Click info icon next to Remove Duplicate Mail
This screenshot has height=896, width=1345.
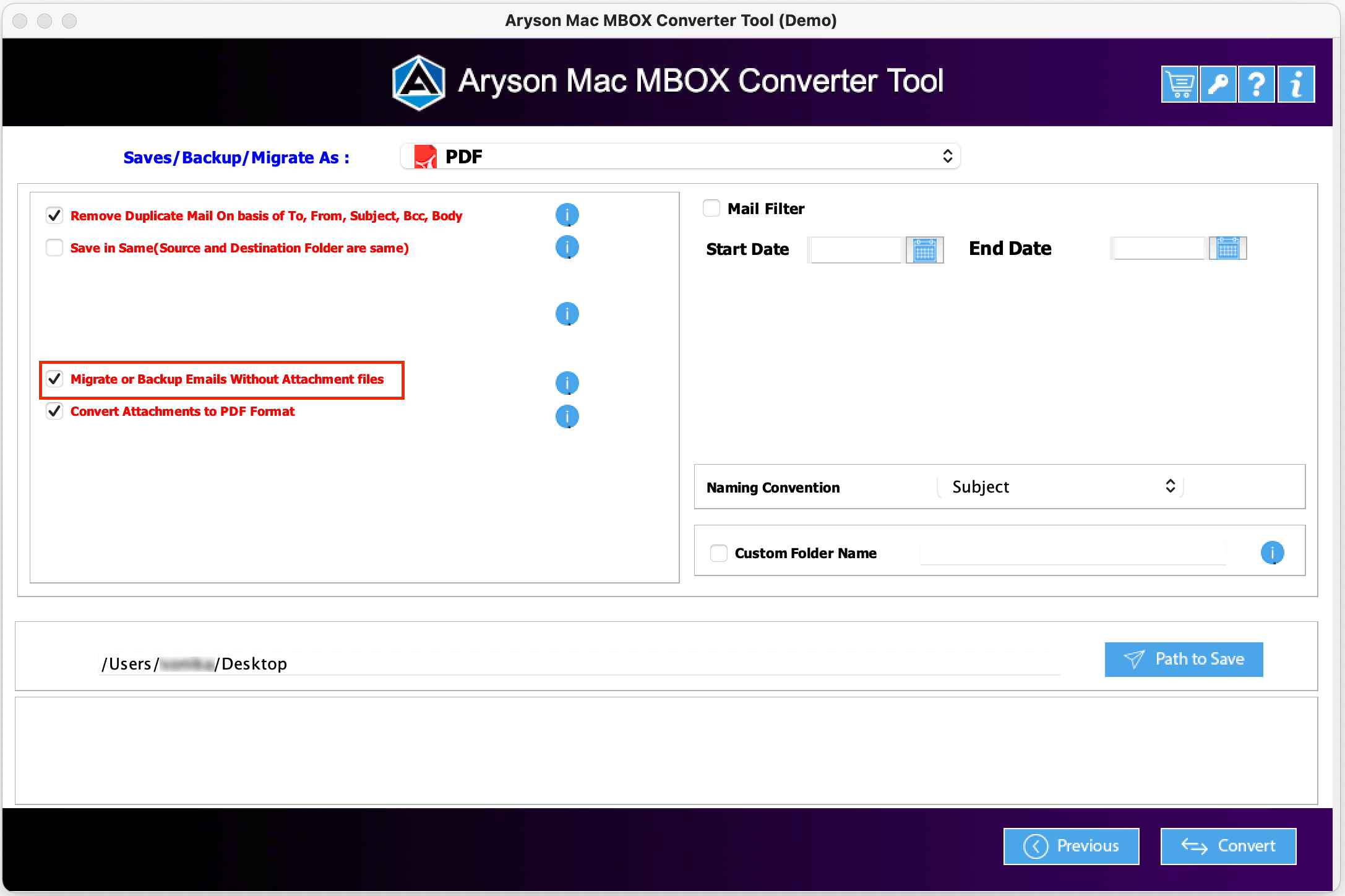click(567, 214)
